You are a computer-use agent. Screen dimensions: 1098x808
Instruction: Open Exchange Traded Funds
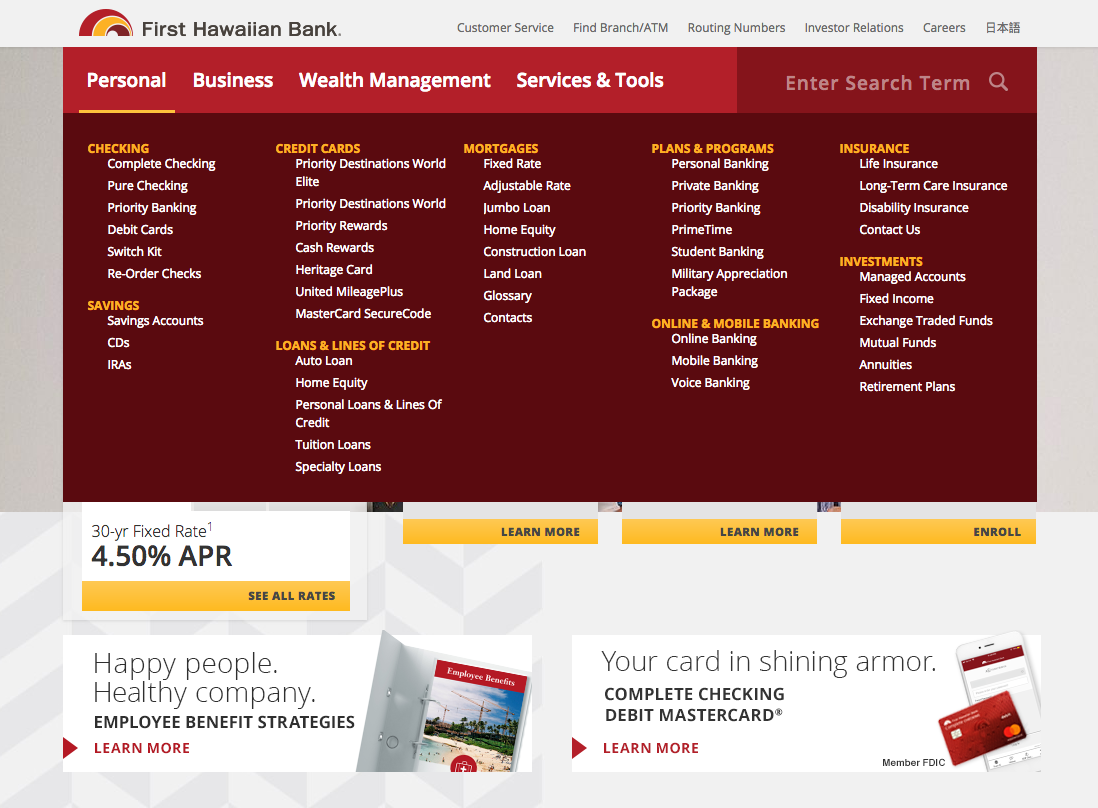pyautogui.click(x=926, y=321)
